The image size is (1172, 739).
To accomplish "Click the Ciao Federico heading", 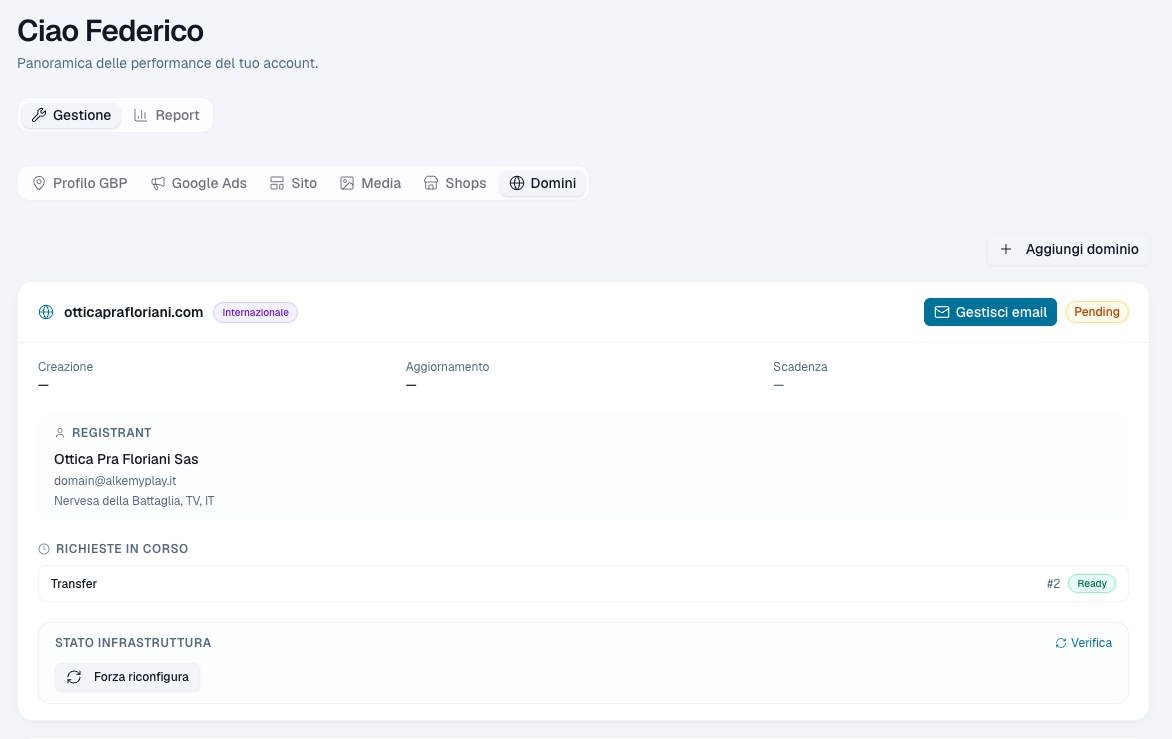I will (x=111, y=31).
